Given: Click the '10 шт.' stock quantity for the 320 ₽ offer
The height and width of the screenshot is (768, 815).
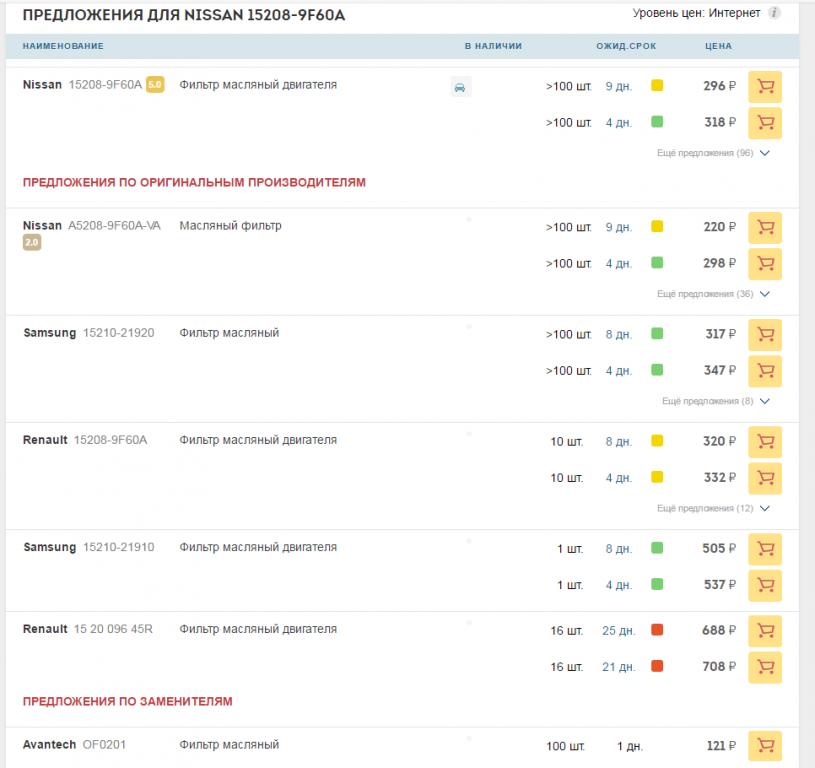Looking at the screenshot, I should point(567,442).
